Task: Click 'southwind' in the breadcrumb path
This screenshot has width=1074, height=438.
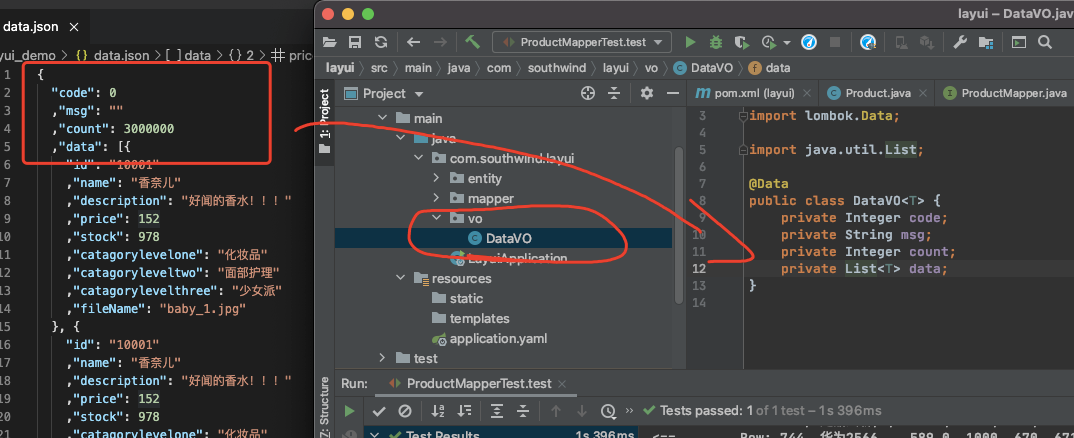Action: click(557, 68)
